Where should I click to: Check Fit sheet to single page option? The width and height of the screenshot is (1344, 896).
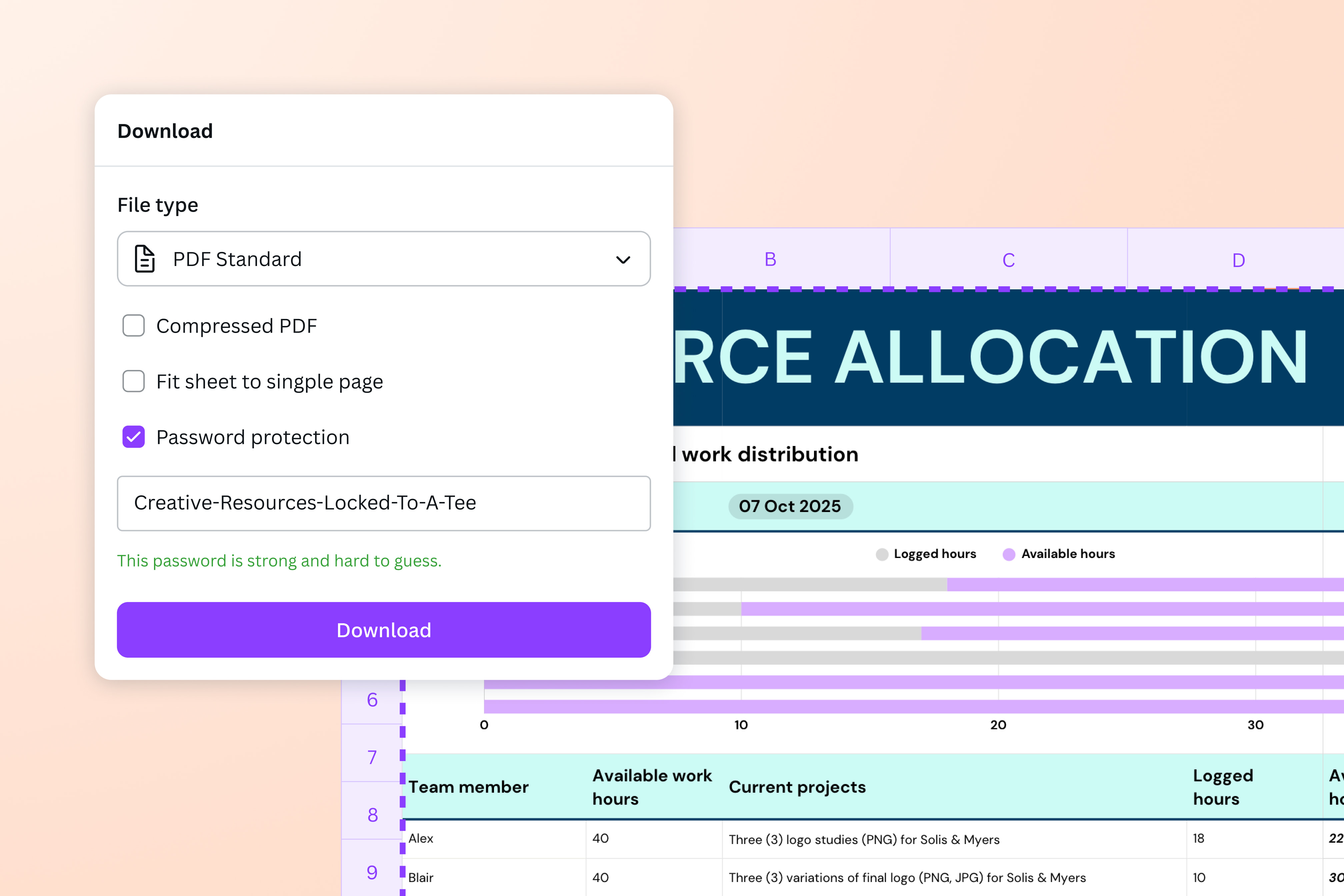click(134, 381)
